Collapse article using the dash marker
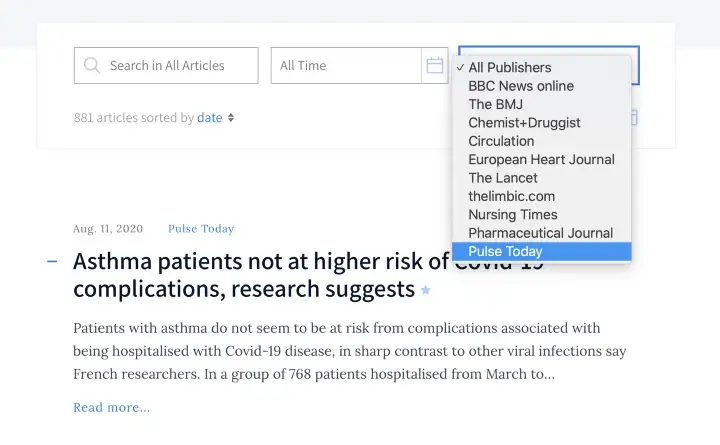The image size is (720, 445). (x=52, y=262)
